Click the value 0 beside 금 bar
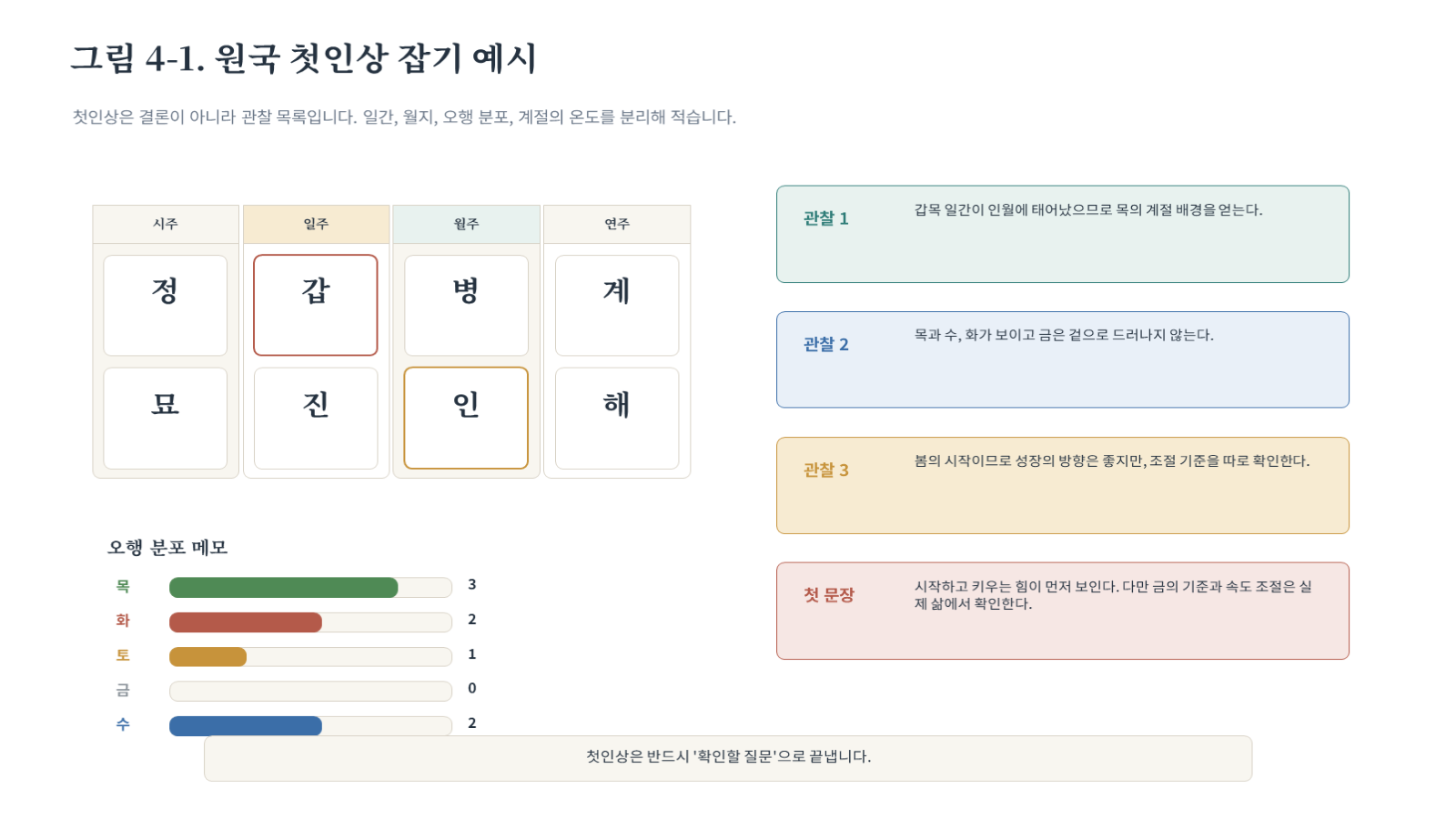 click(472, 689)
